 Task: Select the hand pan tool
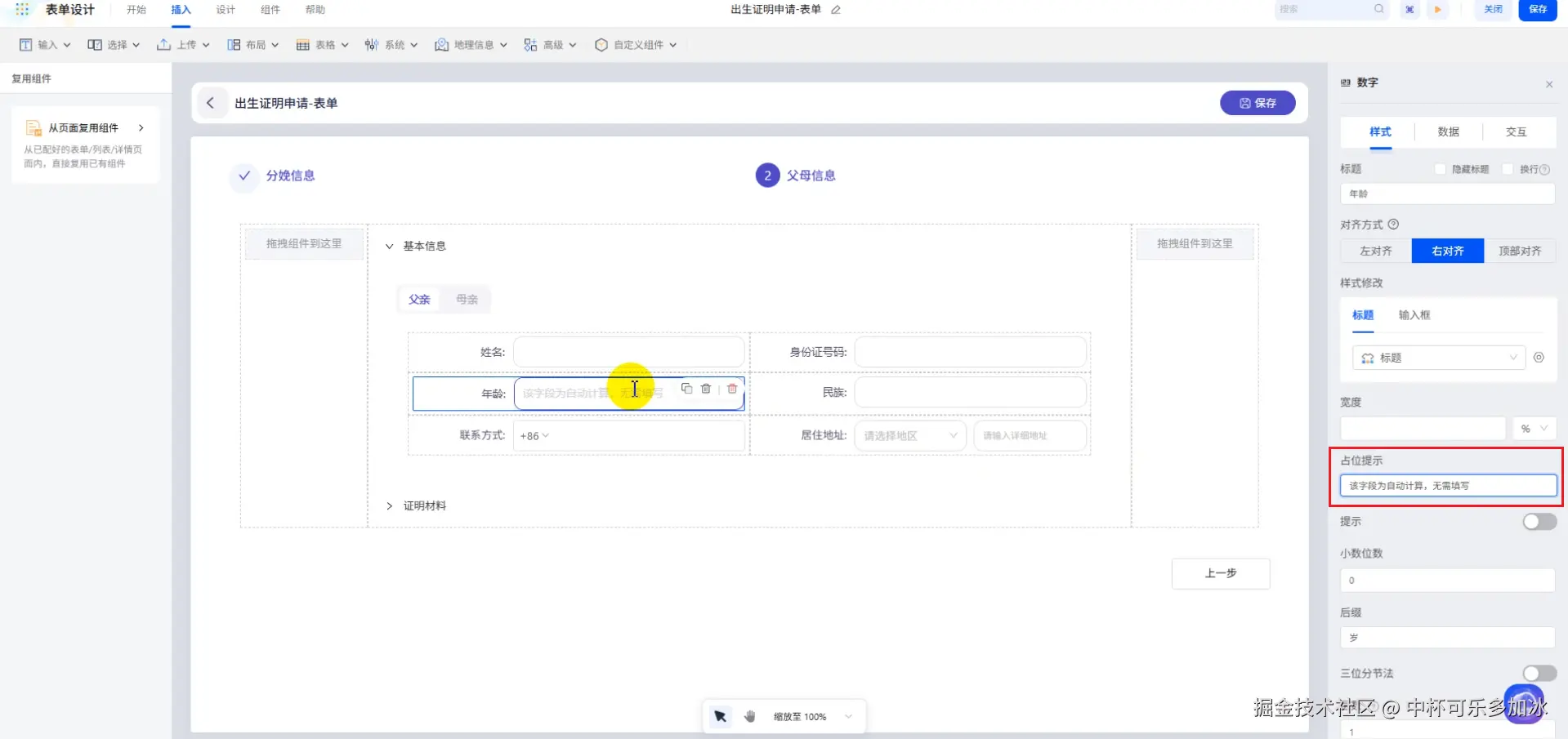click(750, 716)
